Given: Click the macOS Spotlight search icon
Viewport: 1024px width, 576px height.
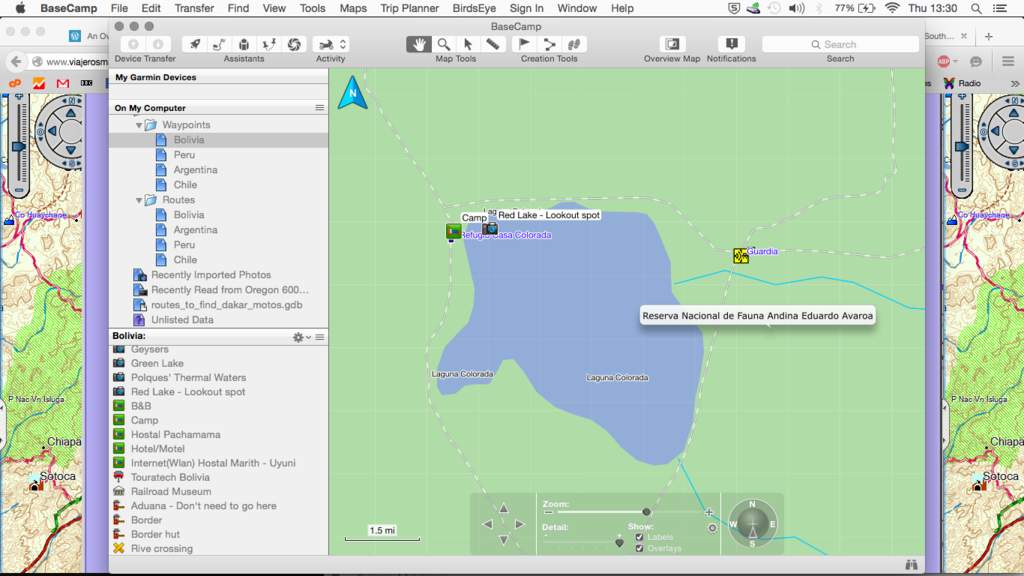Looking at the screenshot, I should [976, 8].
